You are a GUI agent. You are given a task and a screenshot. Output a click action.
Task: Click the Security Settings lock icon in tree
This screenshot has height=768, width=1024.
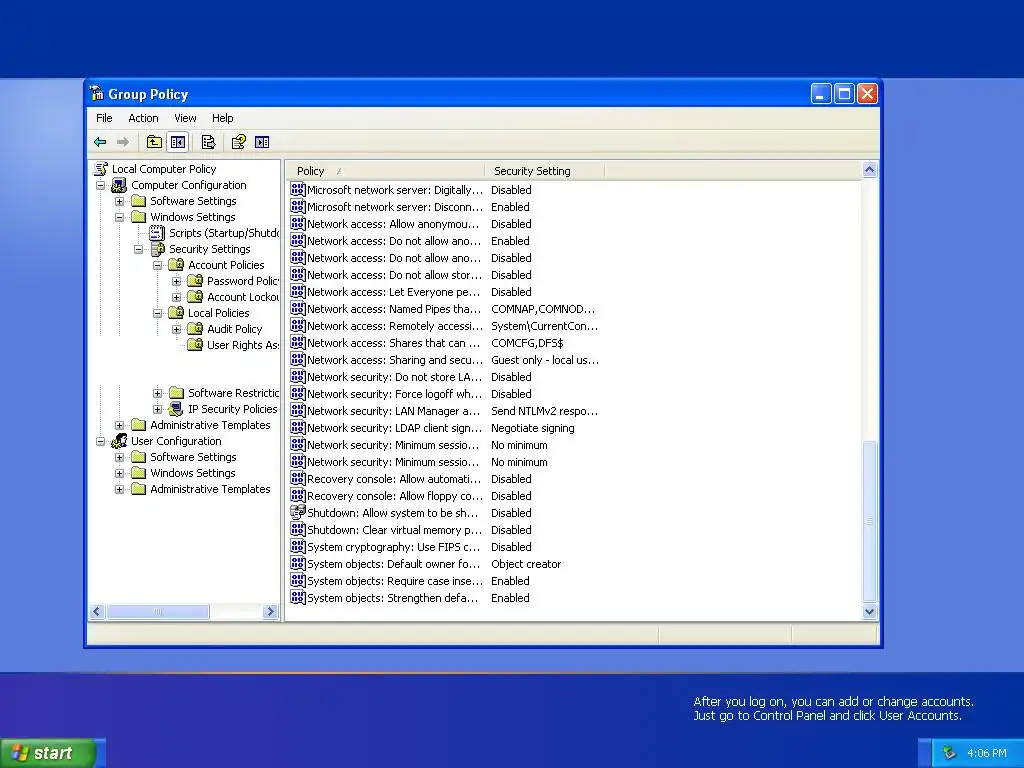click(x=157, y=249)
